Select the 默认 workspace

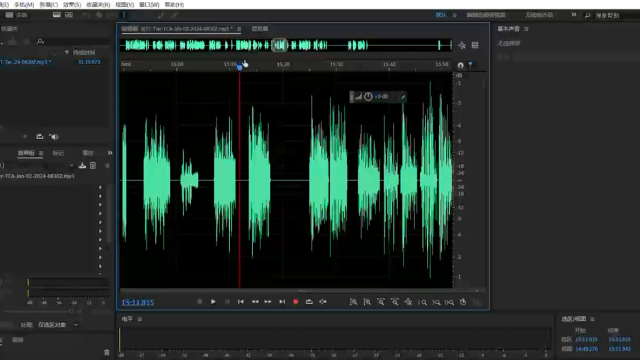point(441,15)
